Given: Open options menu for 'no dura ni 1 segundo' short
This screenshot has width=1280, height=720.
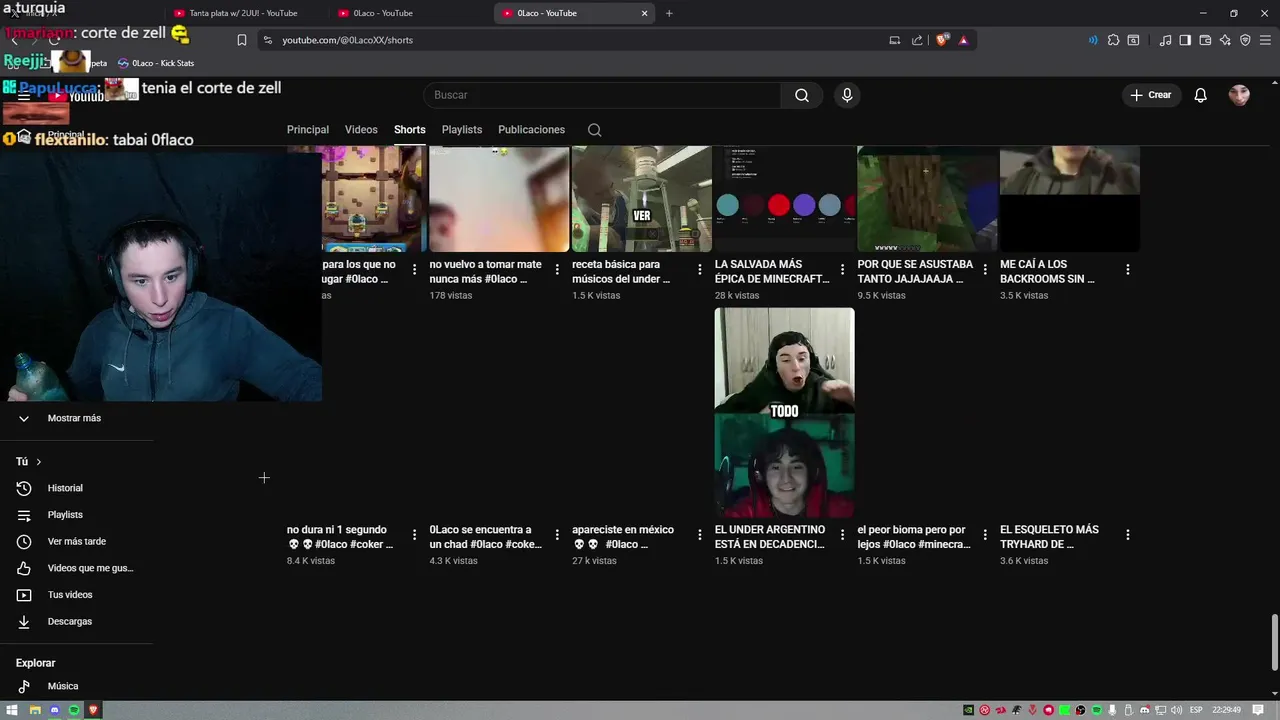Looking at the screenshot, I should coord(414,534).
